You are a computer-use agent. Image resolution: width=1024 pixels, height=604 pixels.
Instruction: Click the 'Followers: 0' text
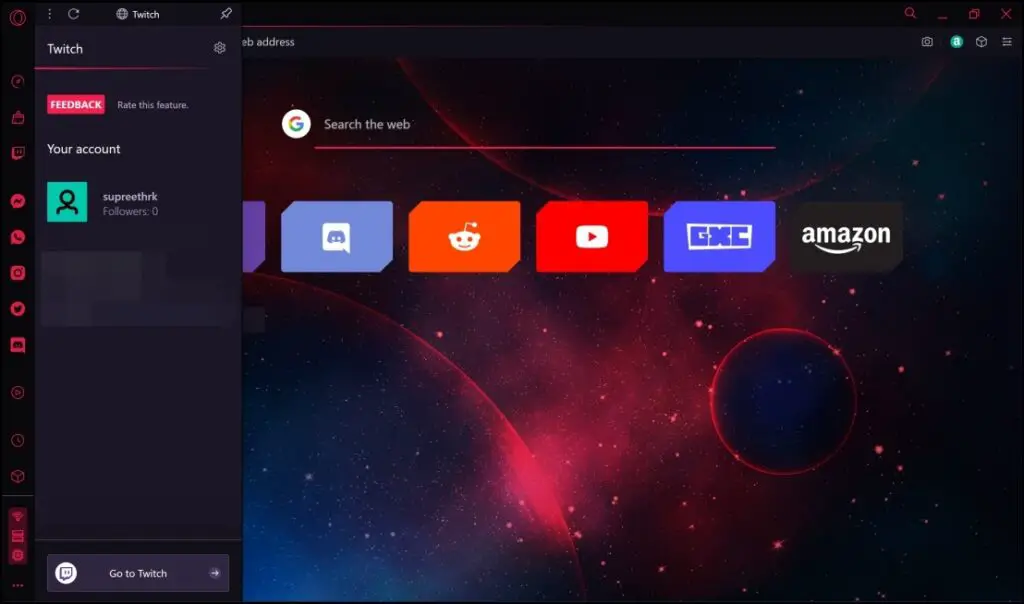pyautogui.click(x=130, y=212)
